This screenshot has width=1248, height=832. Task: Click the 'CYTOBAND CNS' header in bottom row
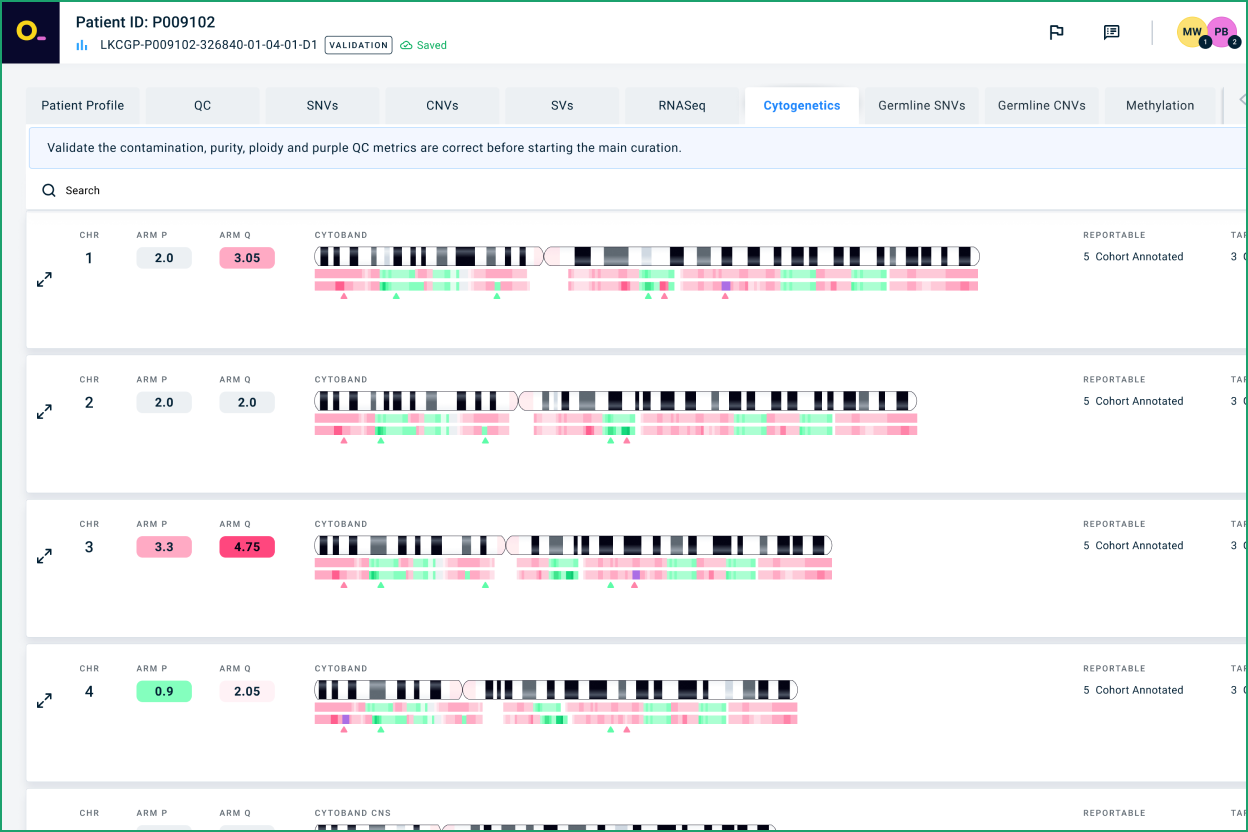click(353, 813)
